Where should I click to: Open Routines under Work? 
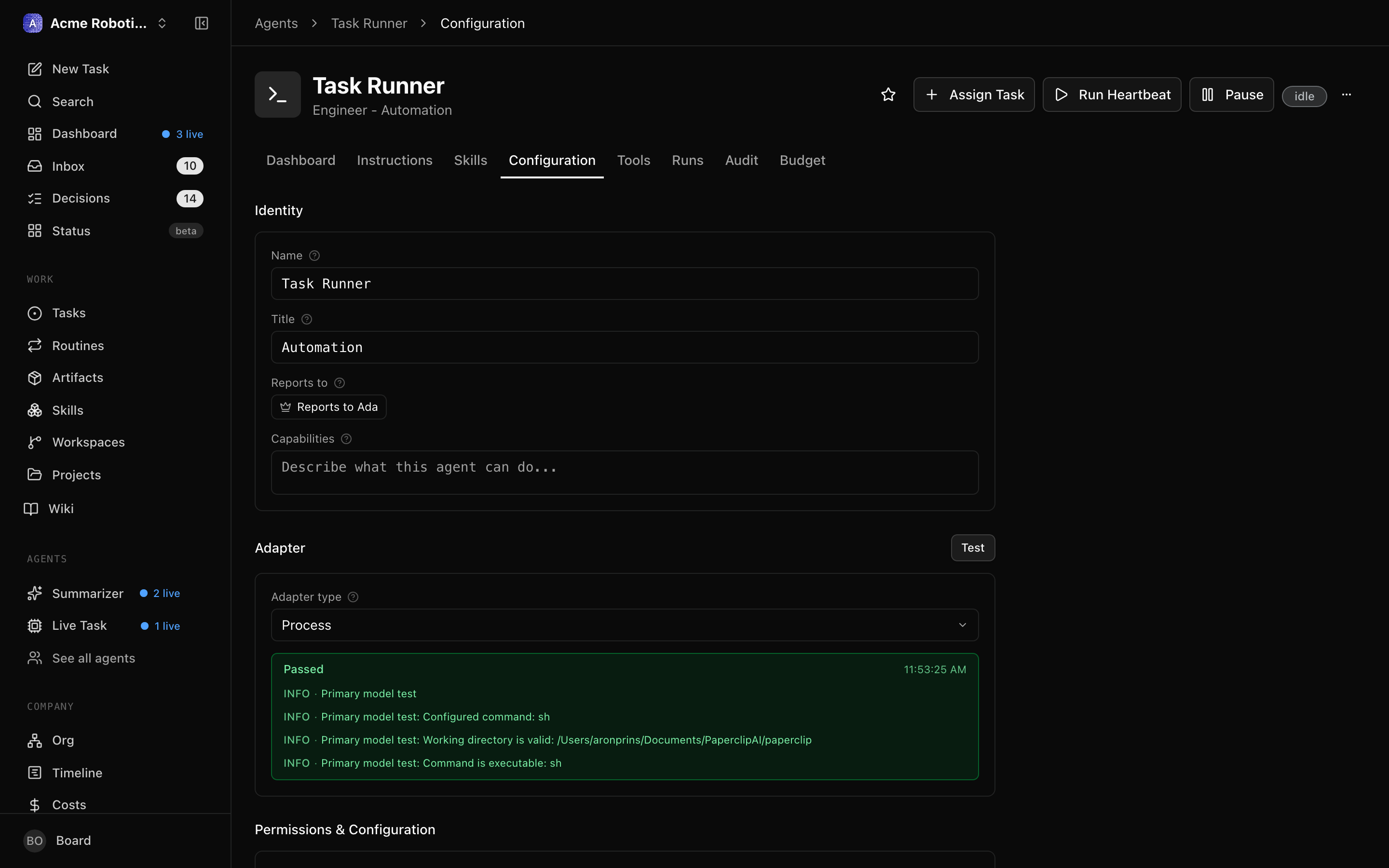tap(115, 346)
